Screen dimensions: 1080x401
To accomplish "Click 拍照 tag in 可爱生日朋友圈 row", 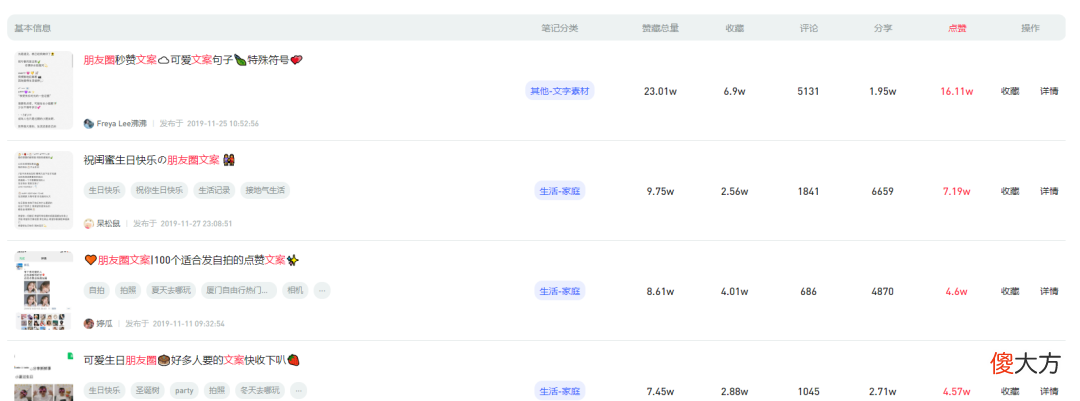I will point(217,390).
